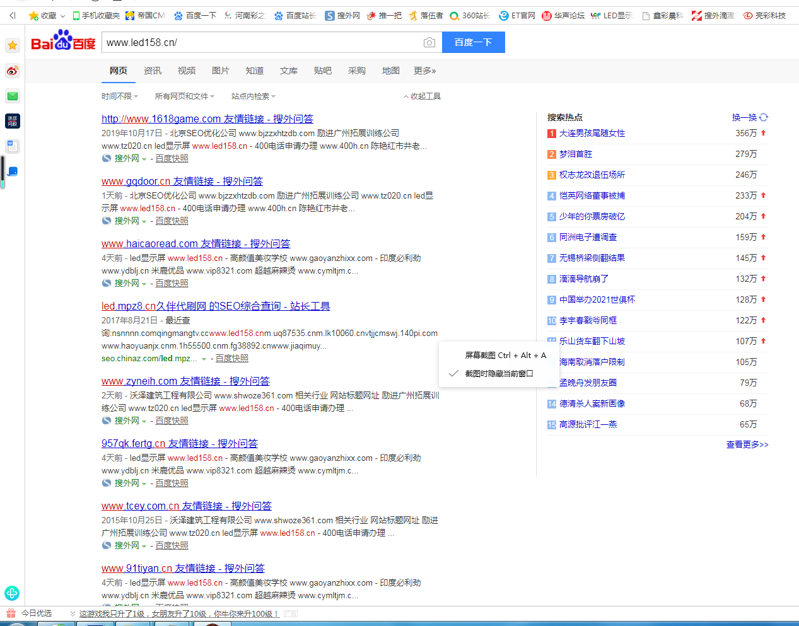Open the www.gqdoor.cn 友情链接 result

182,181
